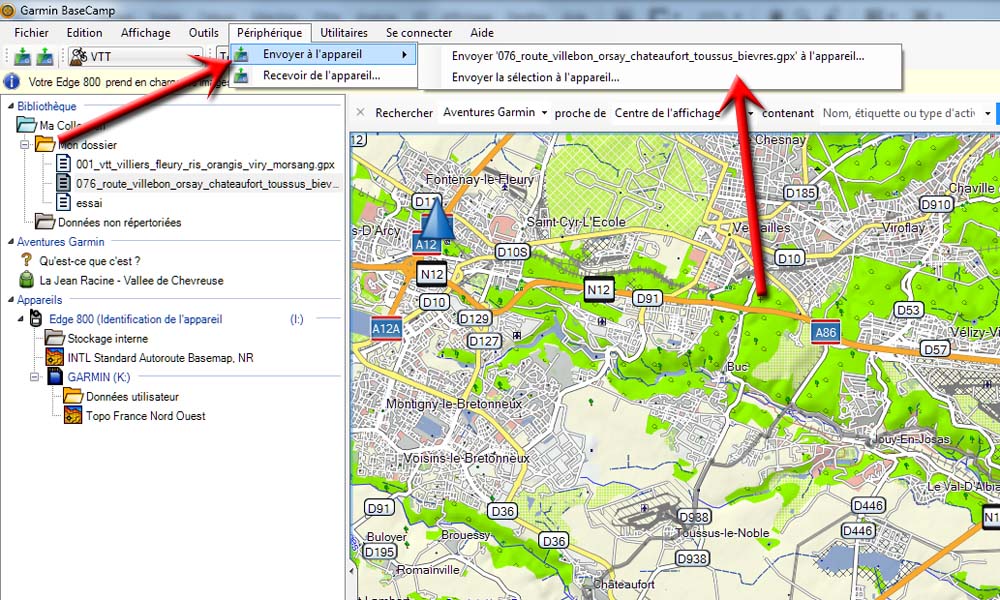
Task: Collapse the Edge 800 device node
Action: [20, 319]
